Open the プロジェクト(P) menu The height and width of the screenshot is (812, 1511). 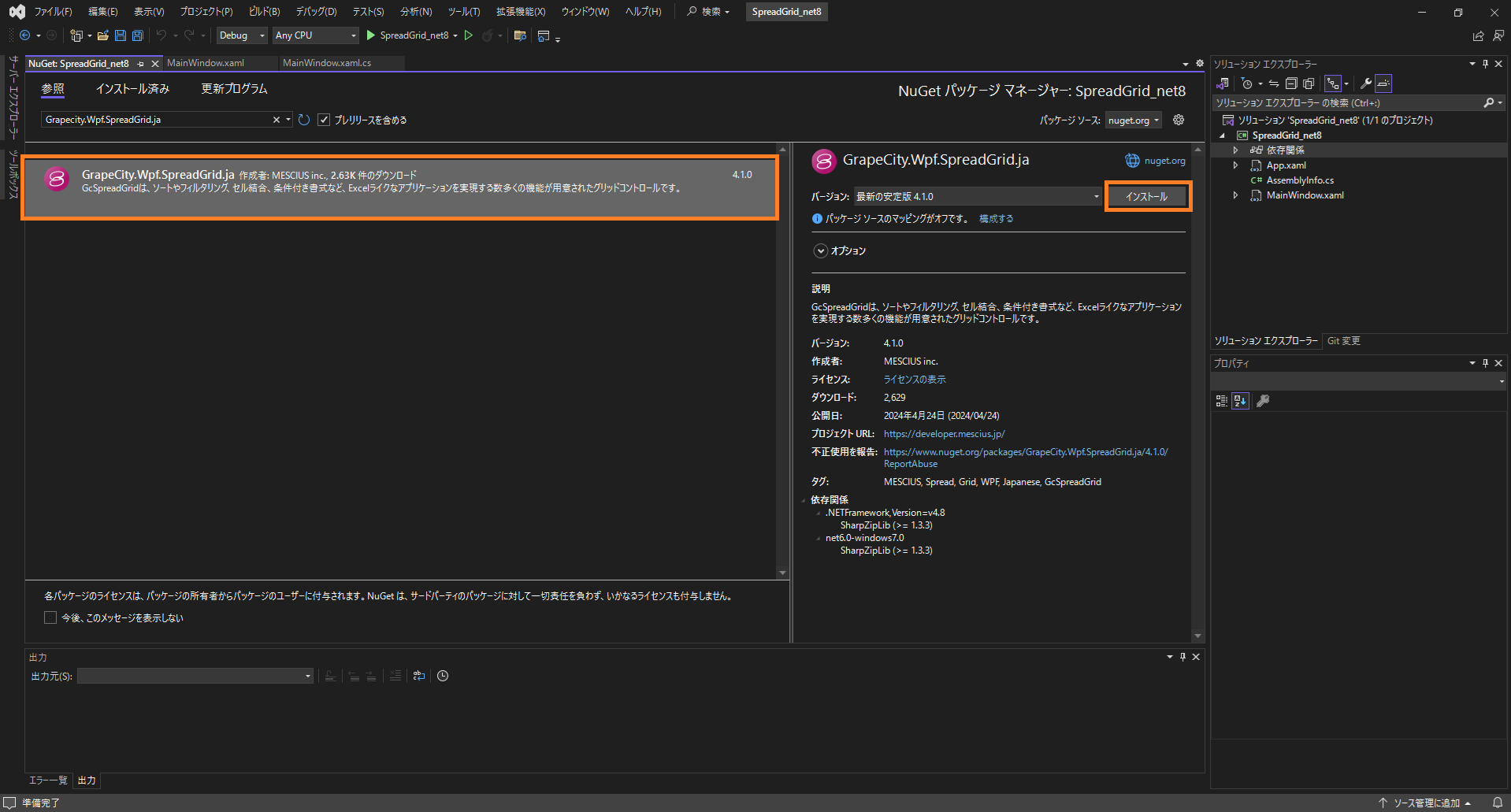click(x=206, y=12)
